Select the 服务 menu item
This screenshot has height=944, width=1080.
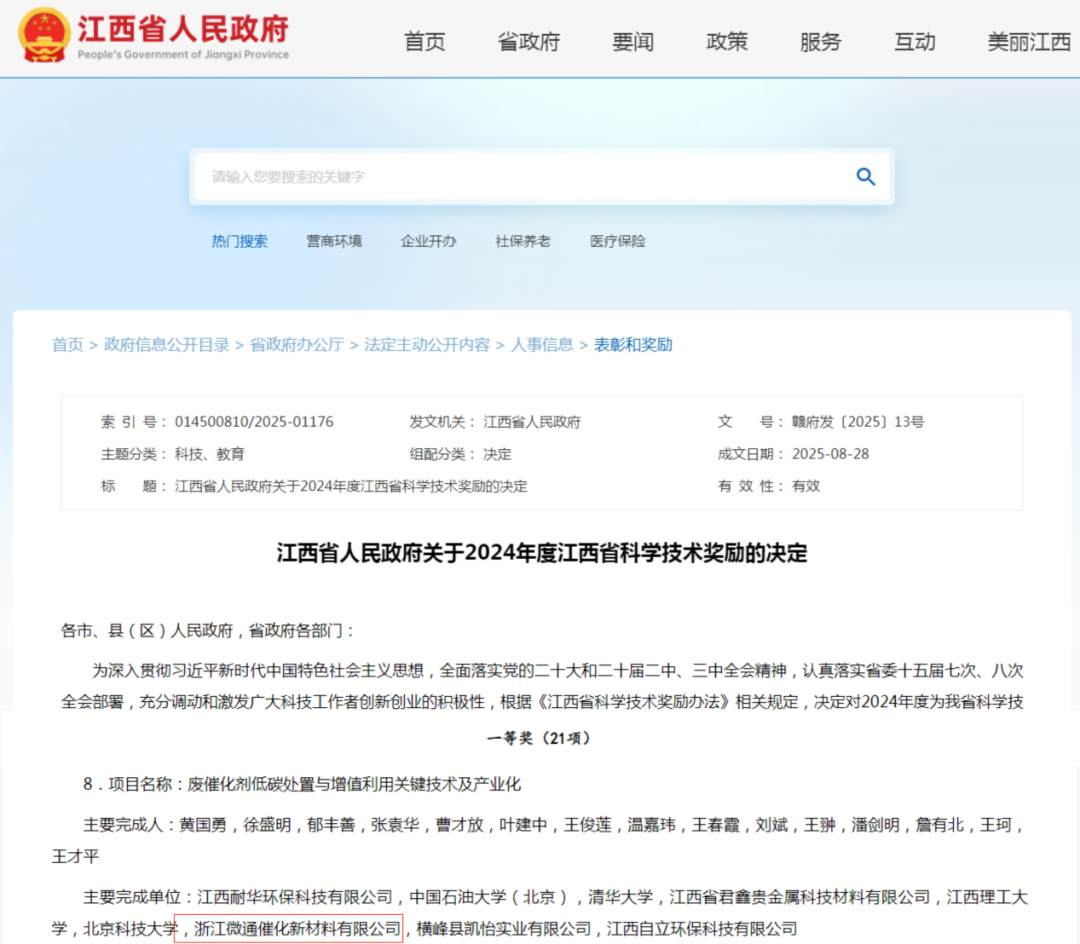click(x=820, y=42)
